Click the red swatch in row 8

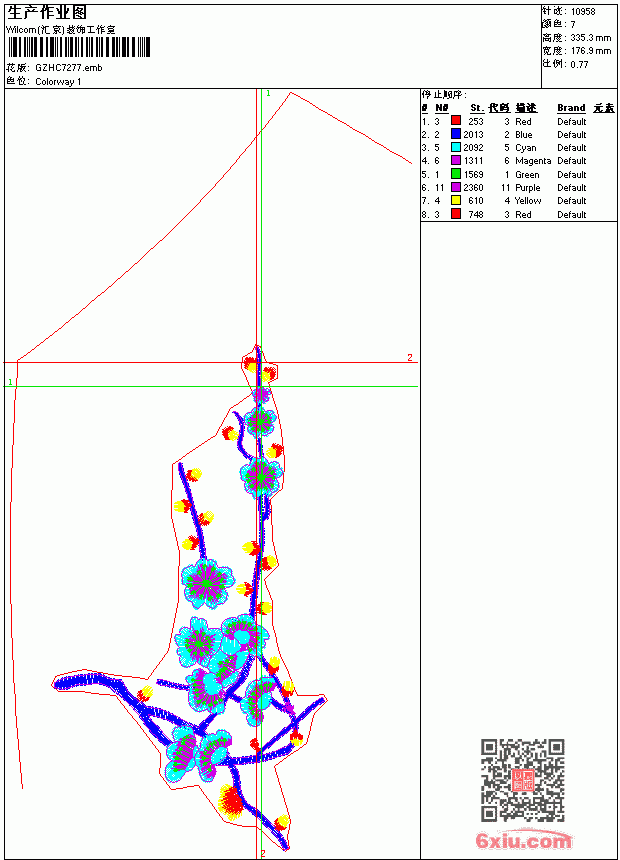(455, 214)
